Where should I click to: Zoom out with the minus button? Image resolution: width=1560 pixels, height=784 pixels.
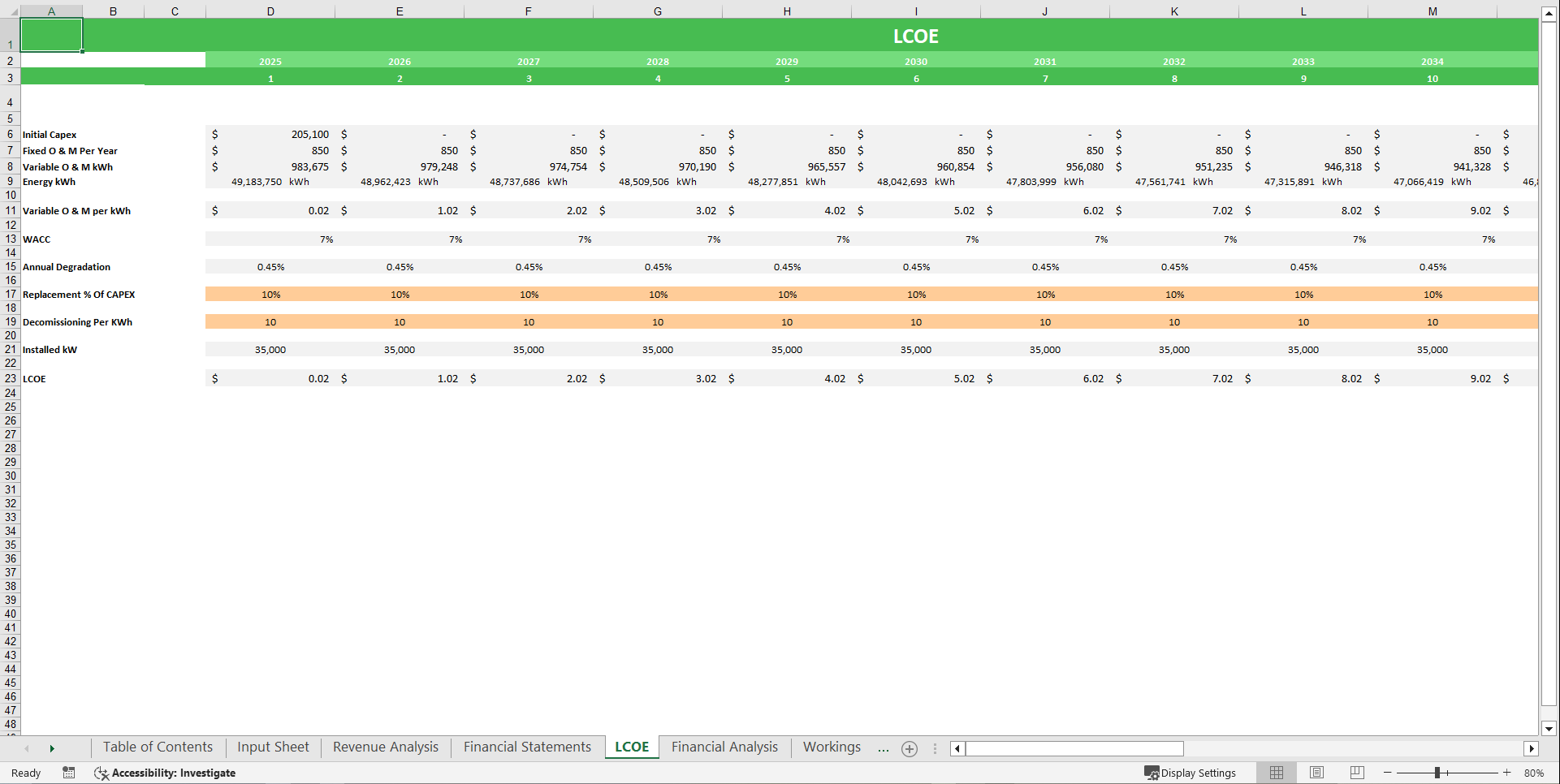(1387, 773)
